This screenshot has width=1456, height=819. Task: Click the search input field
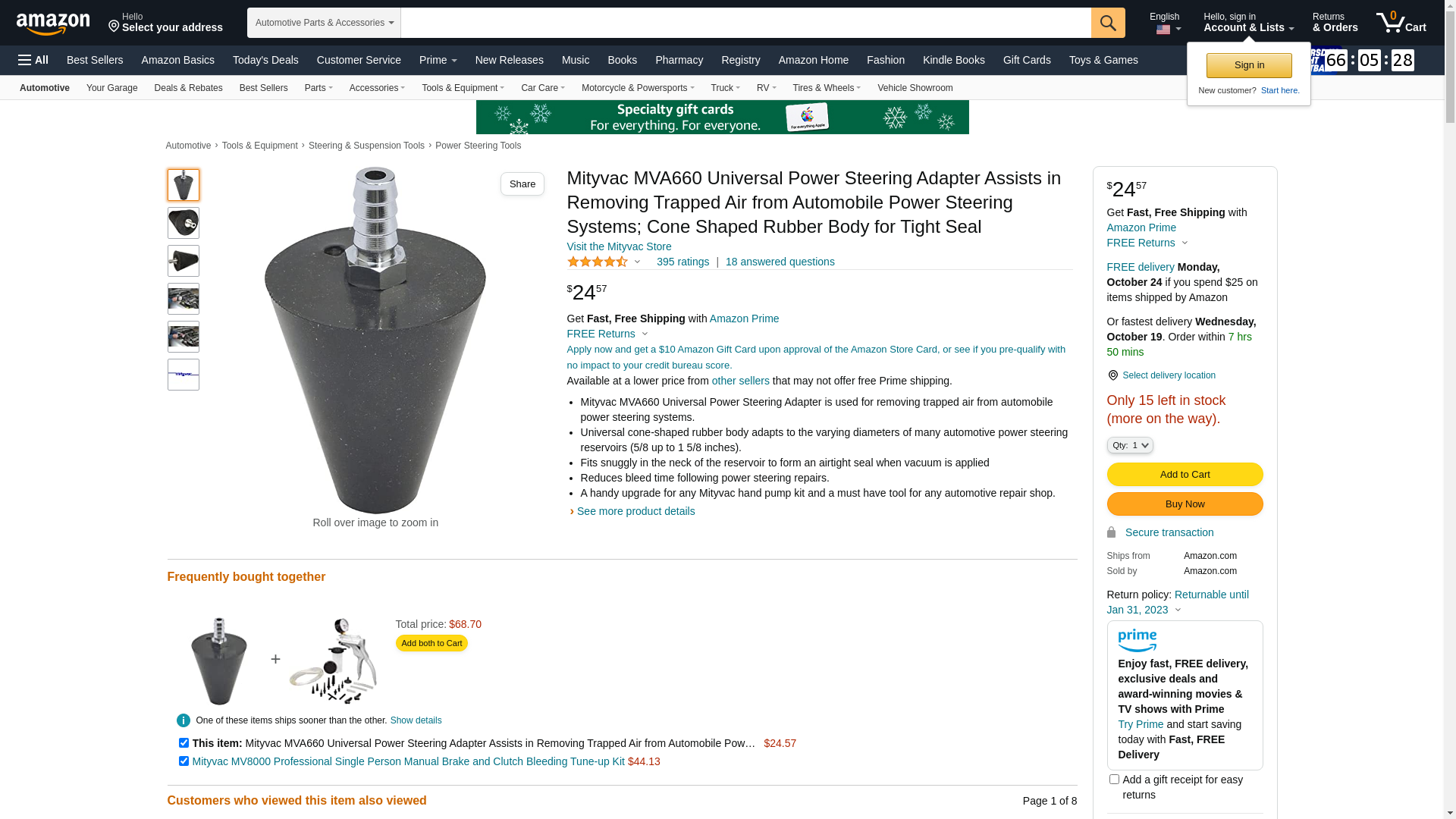[x=745, y=23]
